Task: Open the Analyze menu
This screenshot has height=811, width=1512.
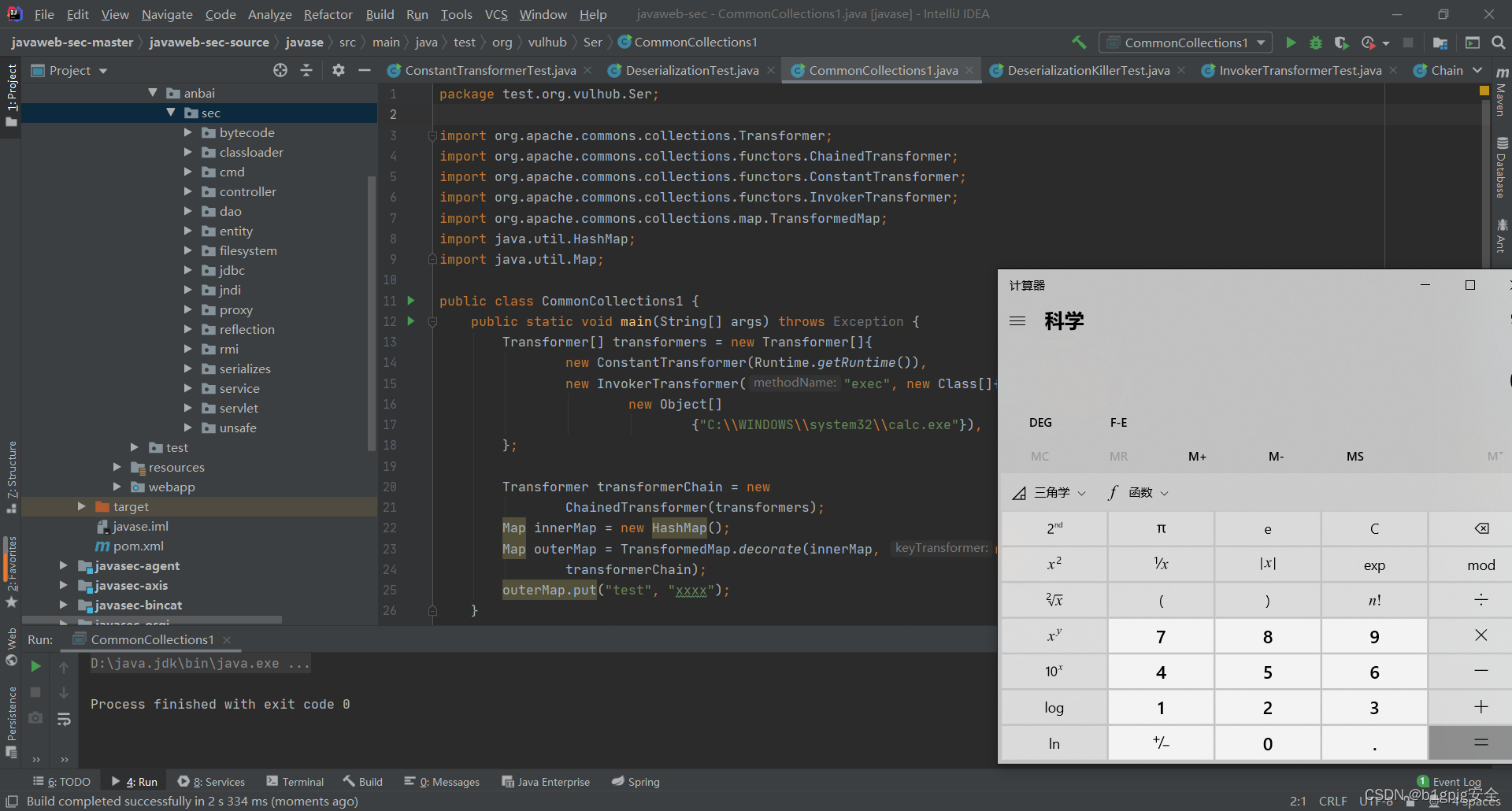Action: tap(269, 14)
